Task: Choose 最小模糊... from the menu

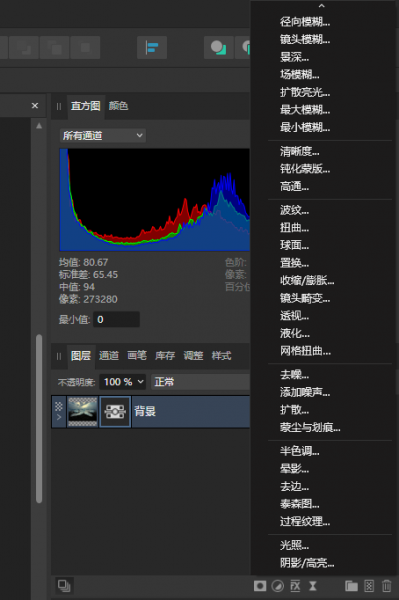Action: click(305, 127)
